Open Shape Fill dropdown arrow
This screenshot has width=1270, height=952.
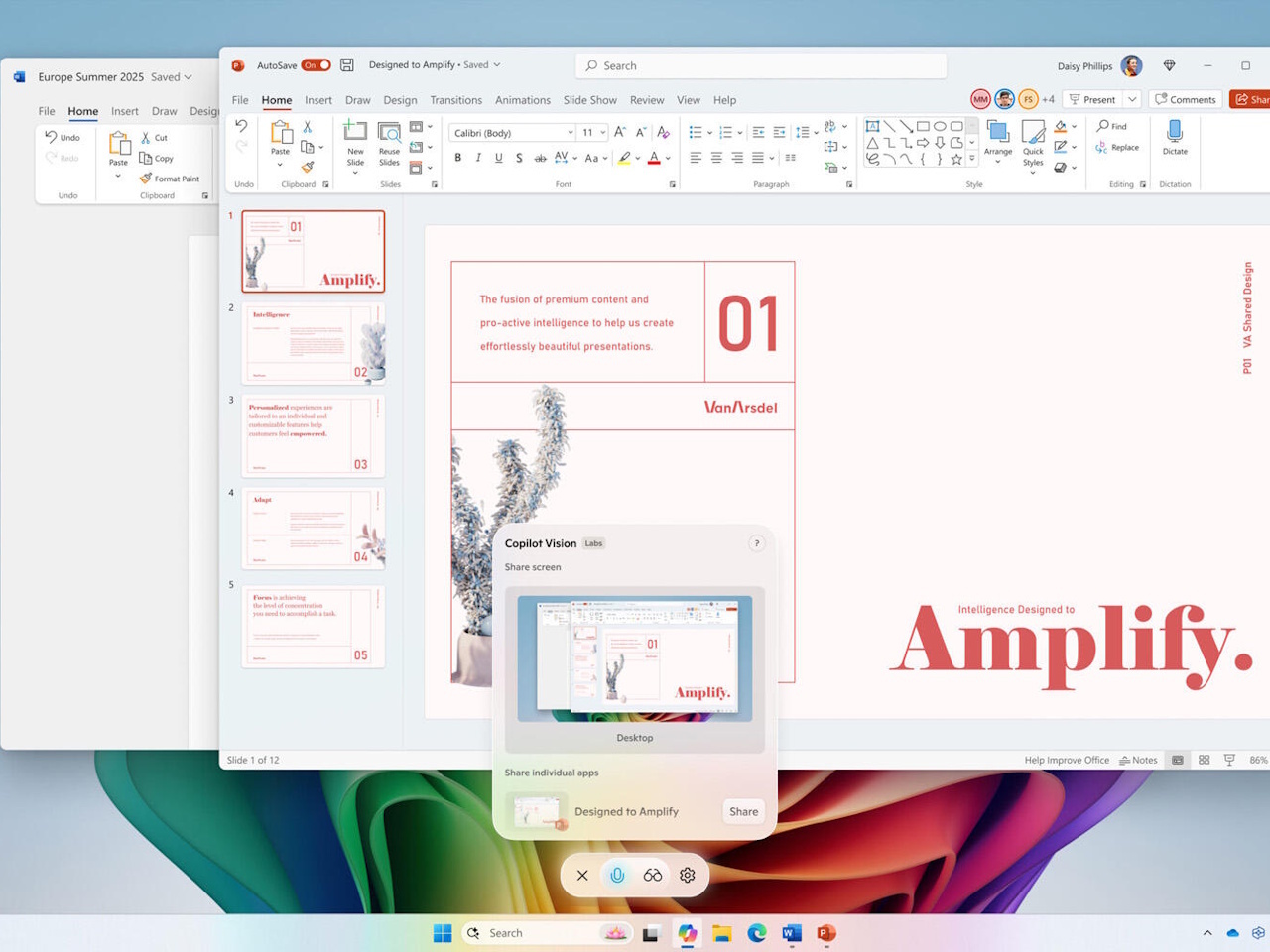click(1075, 127)
